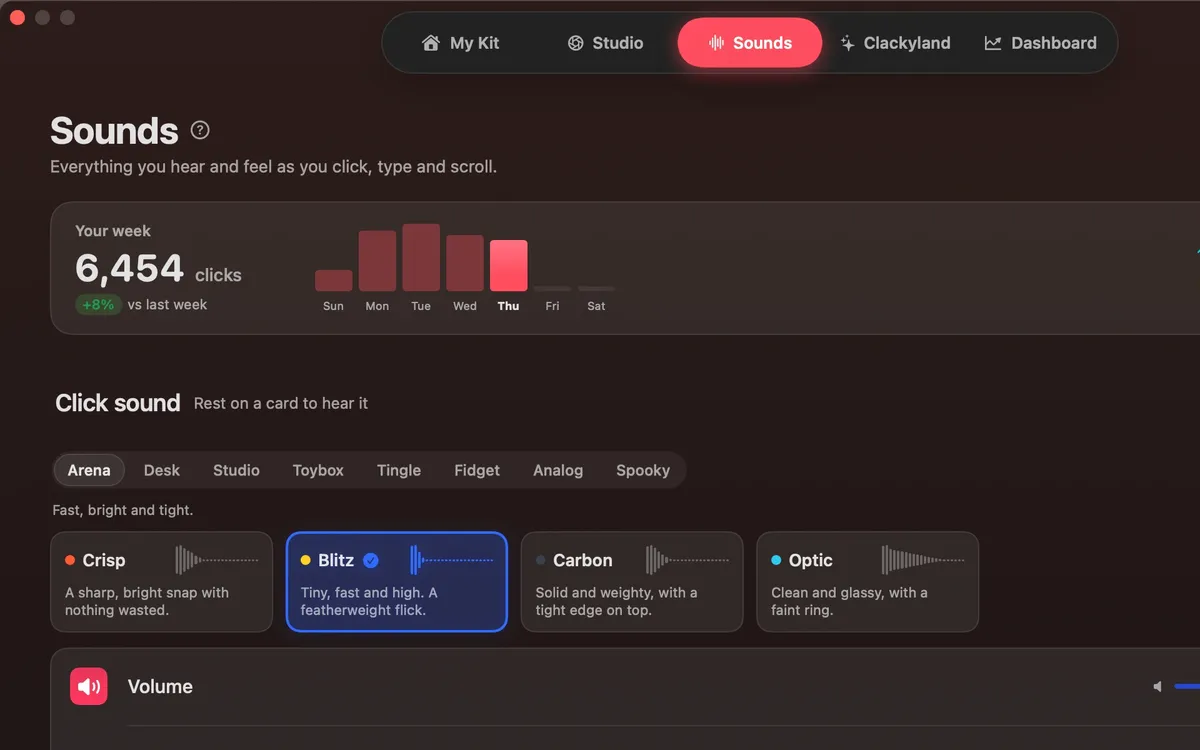The width and height of the screenshot is (1200, 750).
Task: Open Studio from the top navigation bar
Action: tap(605, 43)
